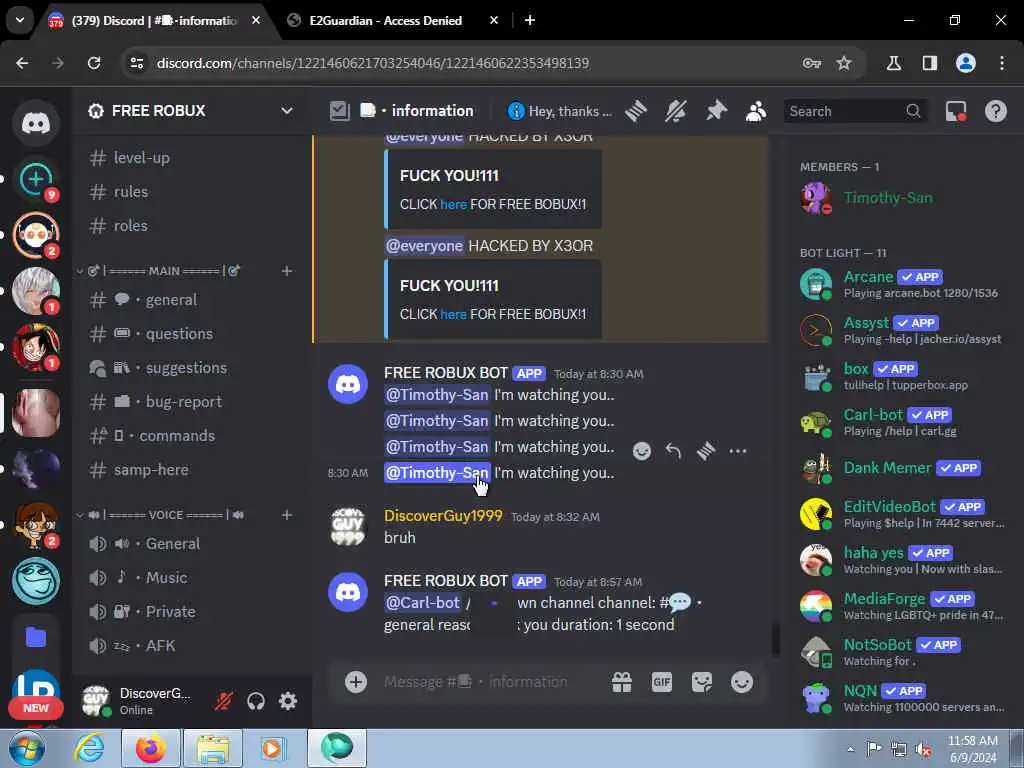Open the inbox icon in header
This screenshot has height=768, width=1024.
click(956, 111)
